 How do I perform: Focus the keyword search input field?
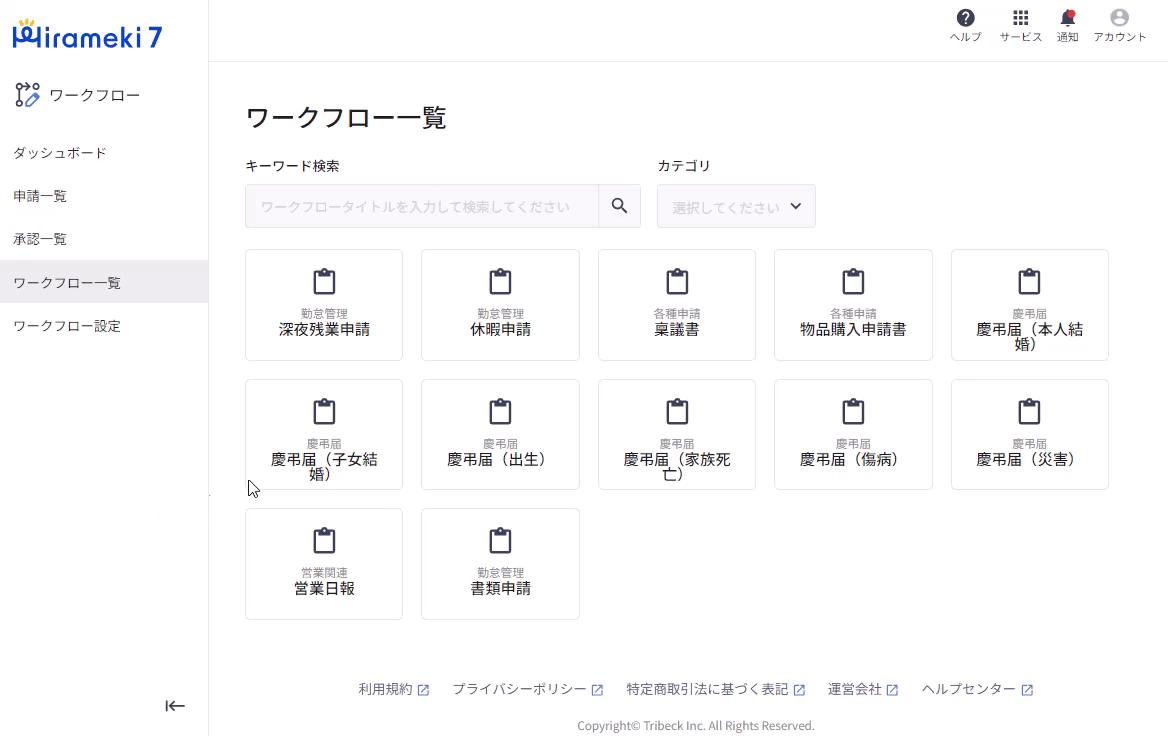422,206
